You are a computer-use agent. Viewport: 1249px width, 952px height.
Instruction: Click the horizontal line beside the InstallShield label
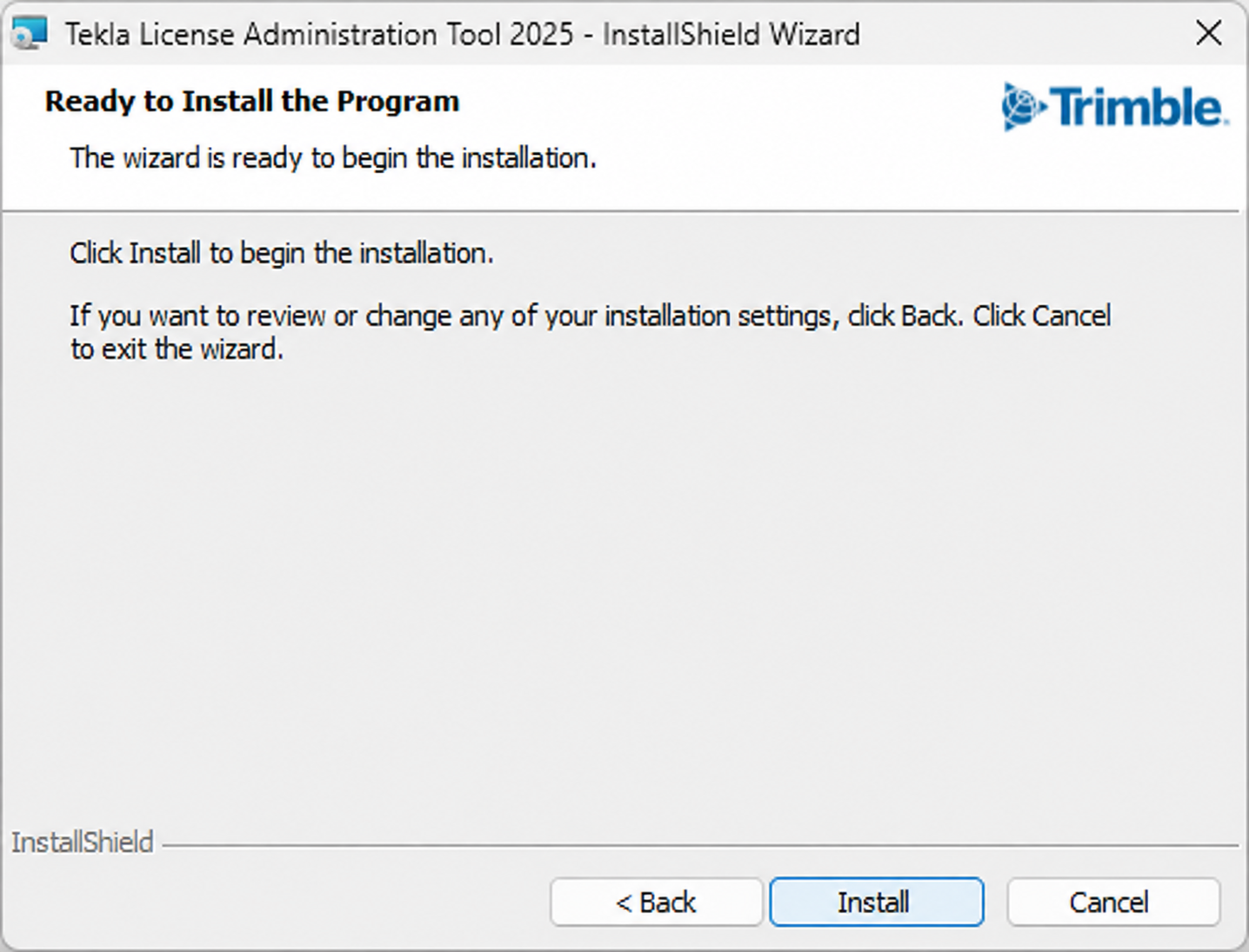pyautogui.click(x=700, y=844)
